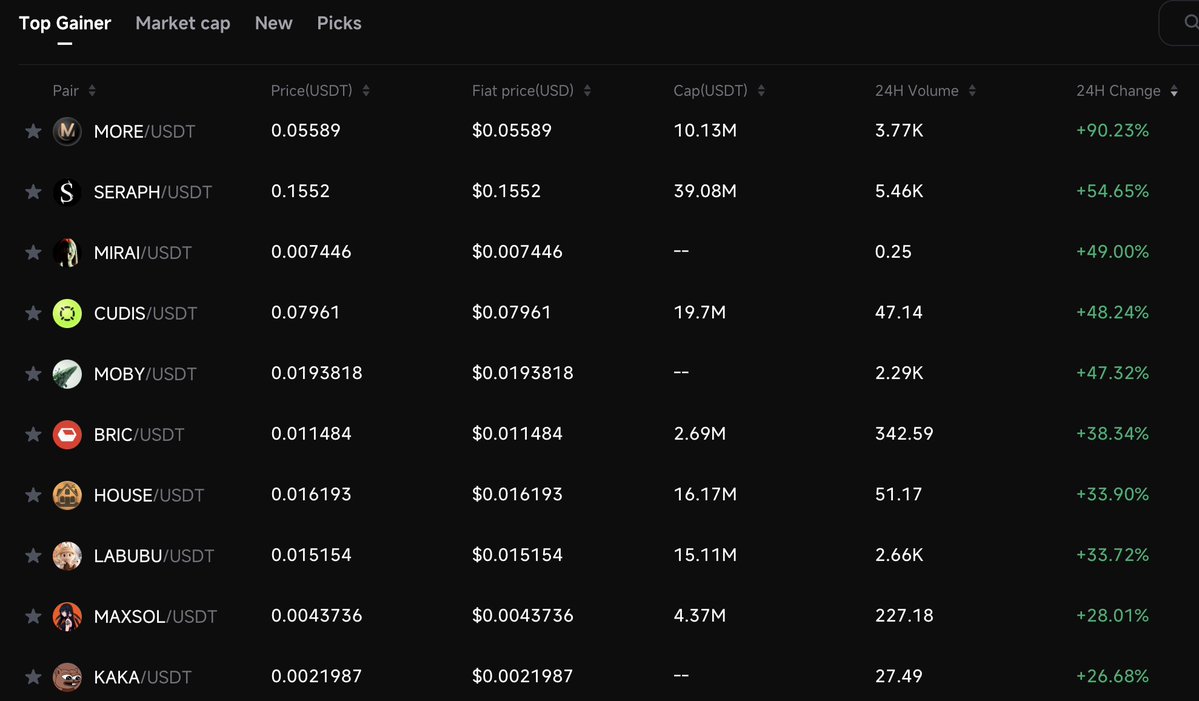This screenshot has height=701, width=1199.
Task: Click LABUBU price 0.015154
Action: click(x=311, y=555)
